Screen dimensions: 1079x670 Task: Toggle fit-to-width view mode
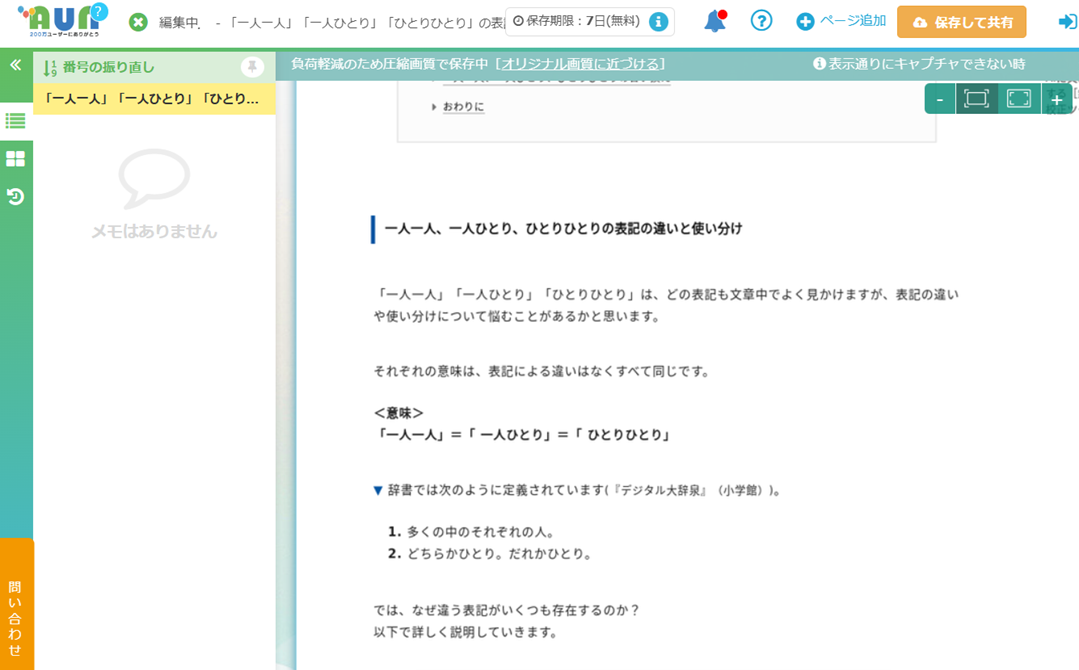coord(976,99)
